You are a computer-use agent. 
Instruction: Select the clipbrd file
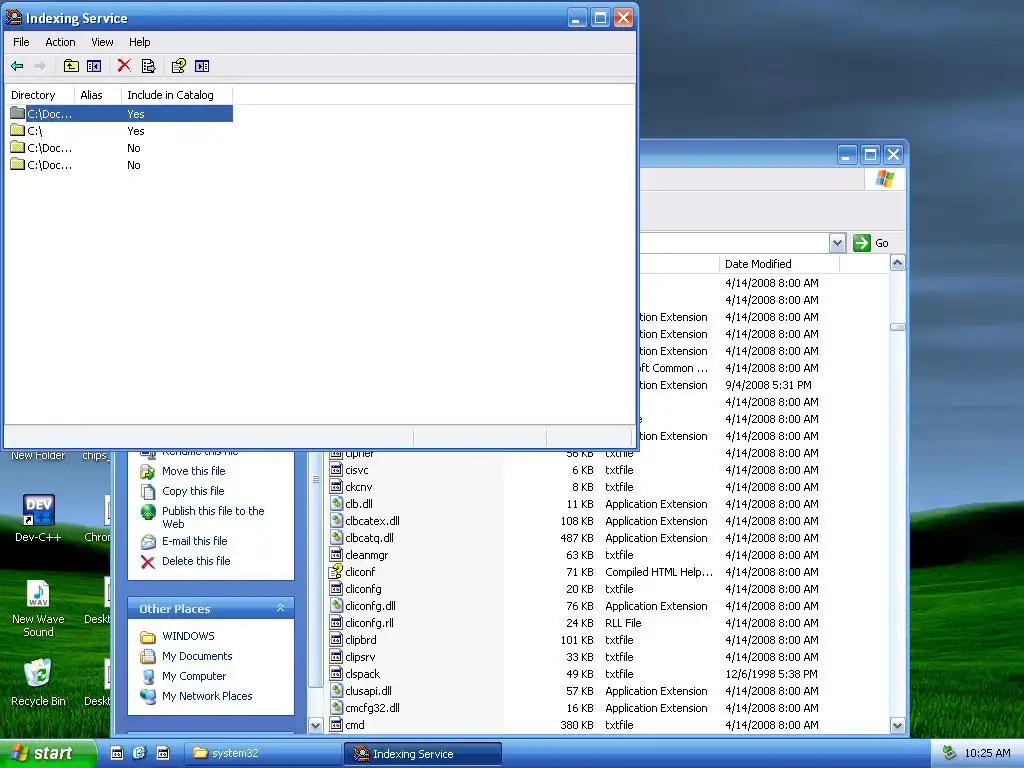pos(360,640)
